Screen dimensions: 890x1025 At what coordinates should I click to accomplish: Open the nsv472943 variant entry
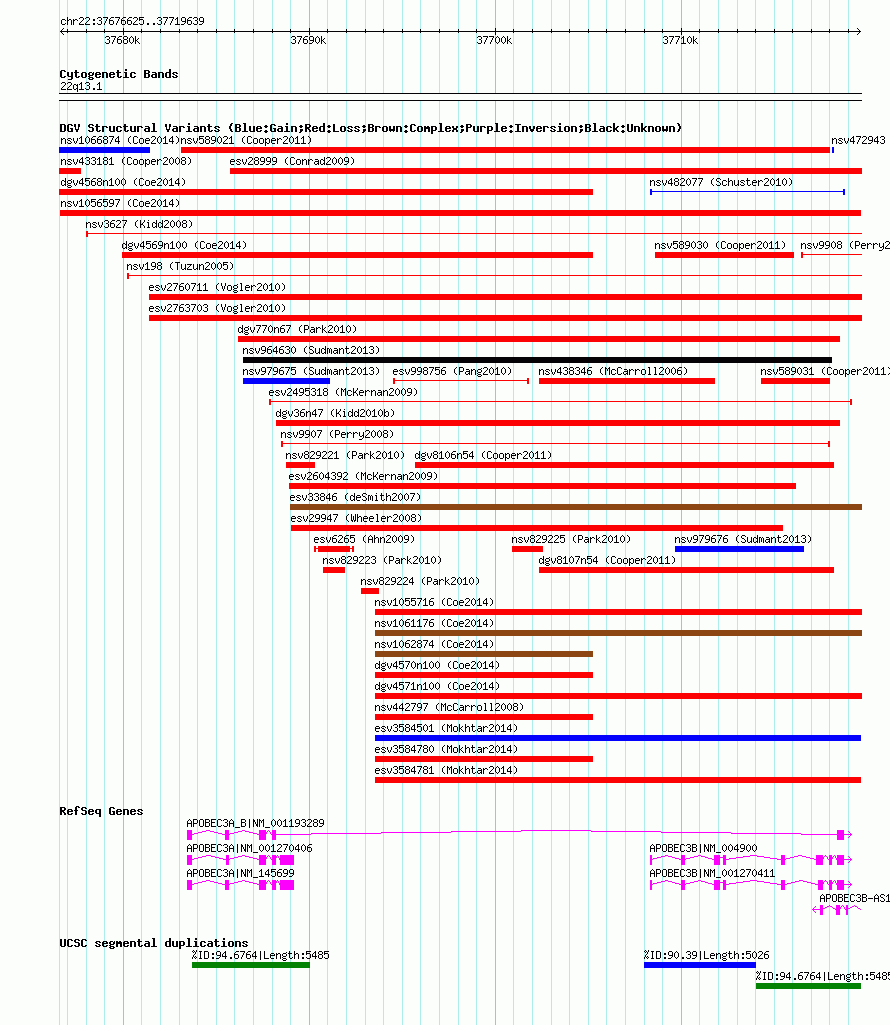pyautogui.click(x=858, y=141)
